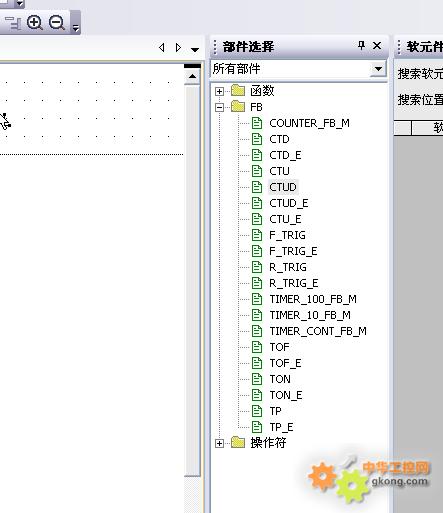Click the FB folder icon

238,107
